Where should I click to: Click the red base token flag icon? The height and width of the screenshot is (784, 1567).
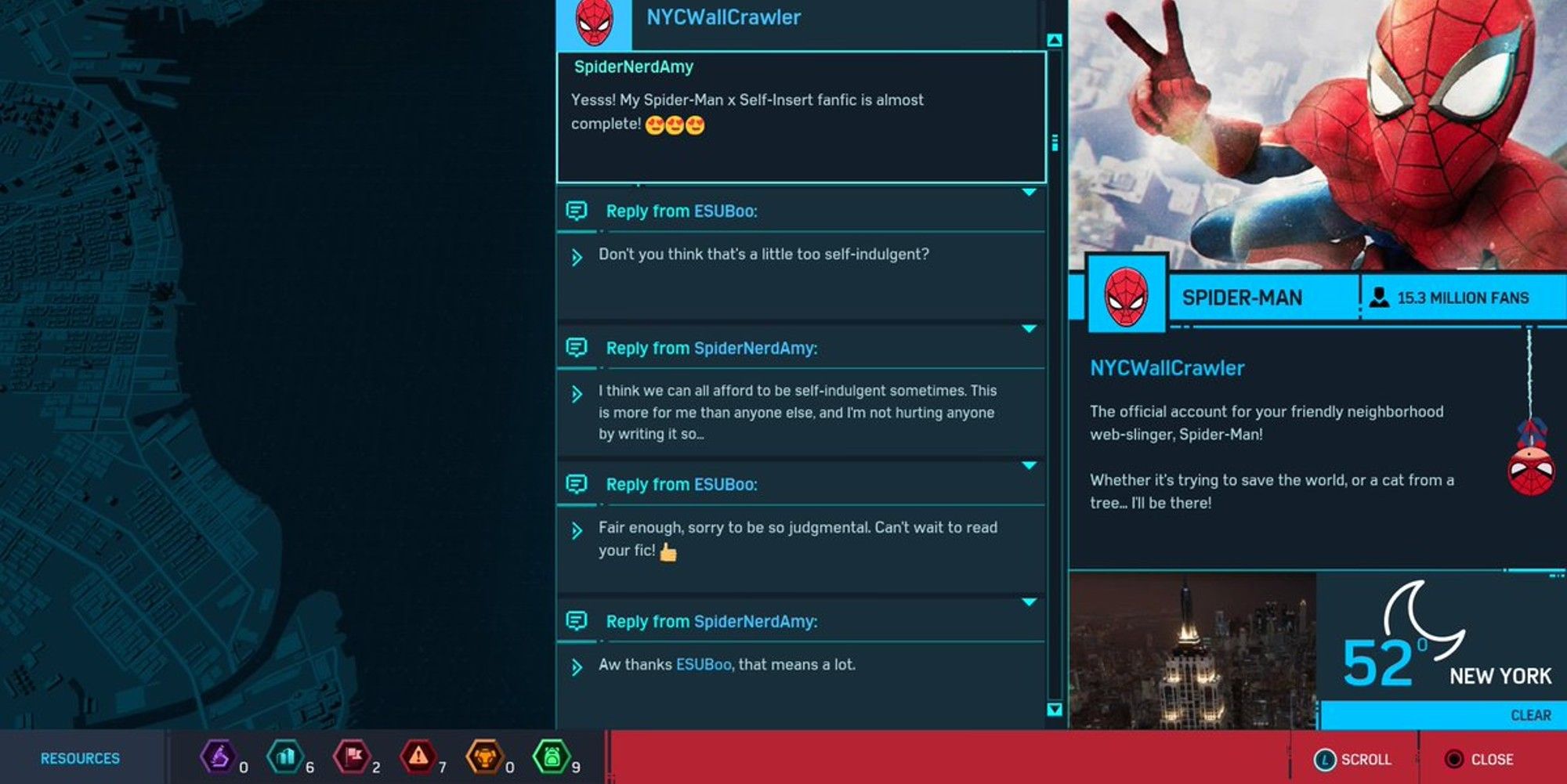coord(351,757)
